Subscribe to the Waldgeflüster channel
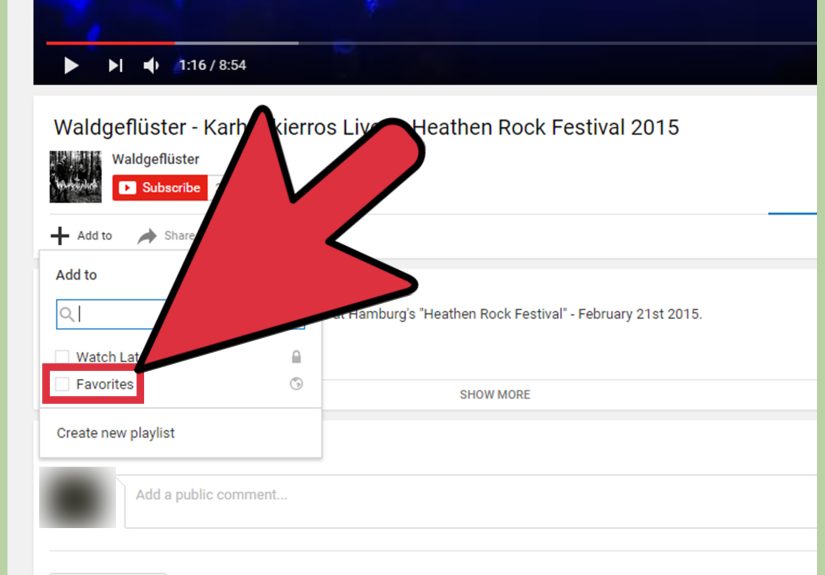This screenshot has height=575, width=825. (160, 188)
